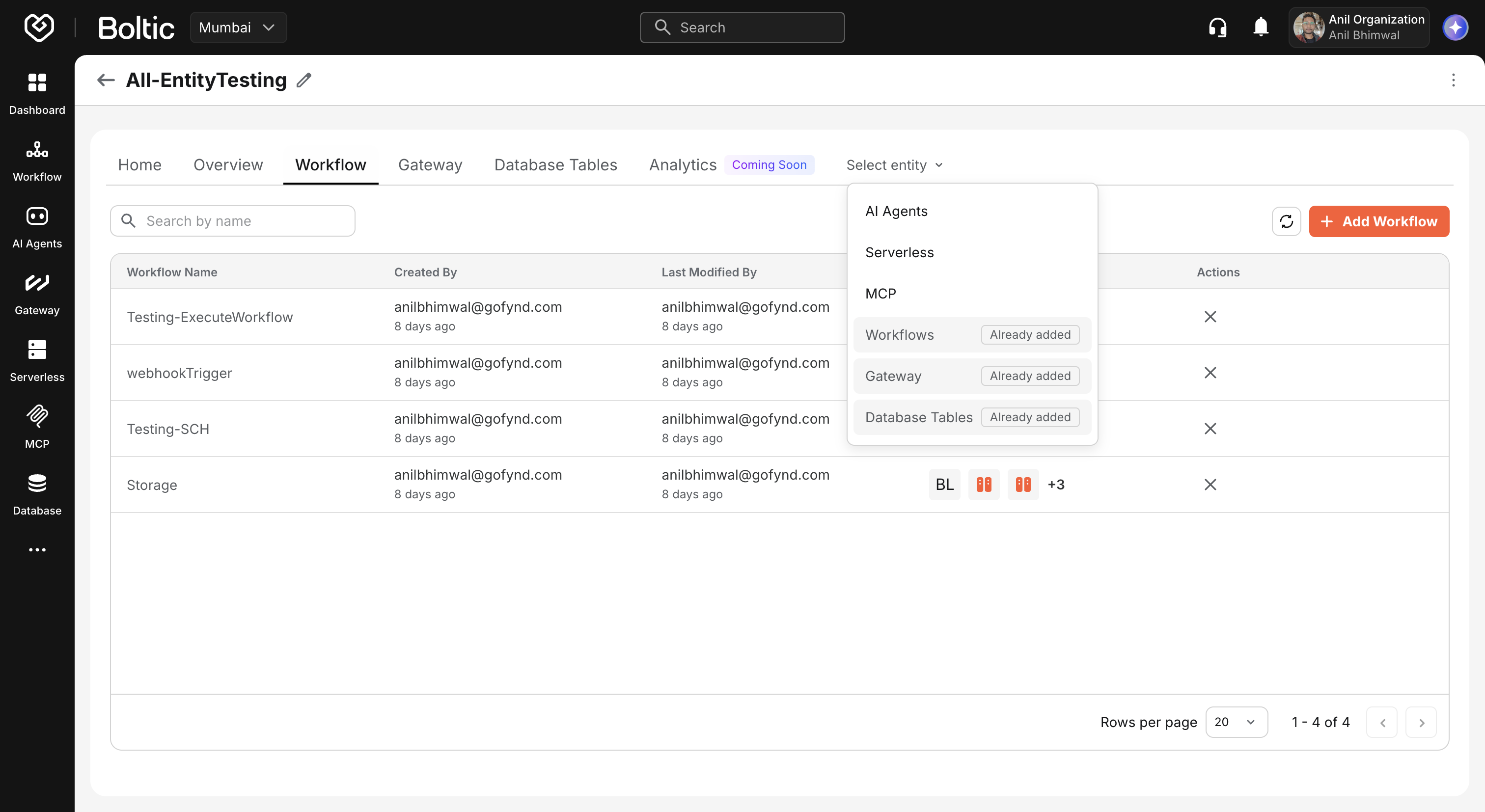Focus the Search by name field
This screenshot has width=1485, height=812.
click(232, 221)
